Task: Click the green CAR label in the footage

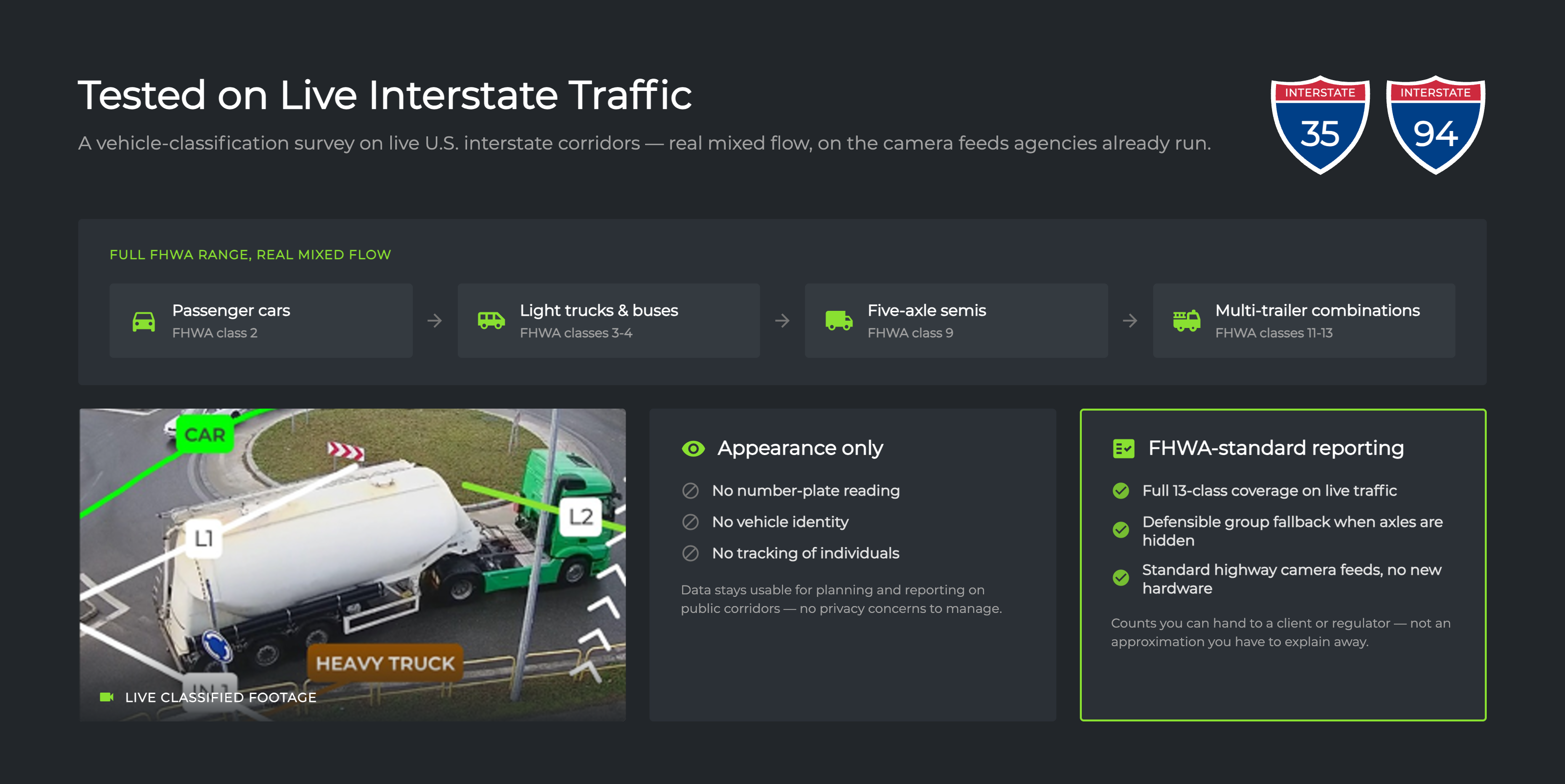Action: (x=205, y=434)
